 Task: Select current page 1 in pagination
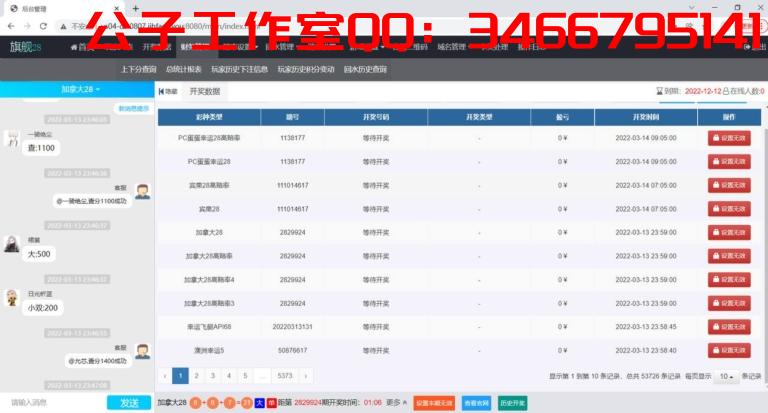point(180,376)
